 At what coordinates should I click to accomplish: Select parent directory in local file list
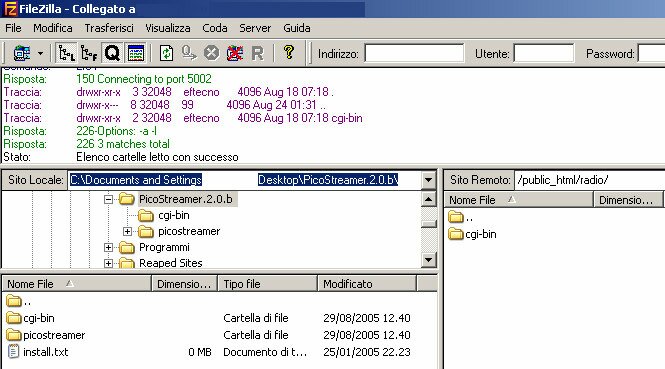[x=19, y=302]
